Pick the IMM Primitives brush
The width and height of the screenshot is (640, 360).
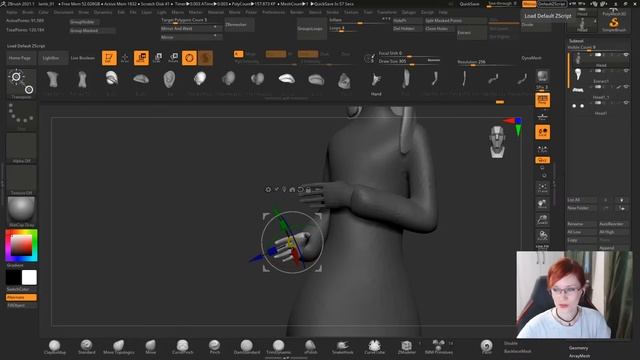[438, 347]
